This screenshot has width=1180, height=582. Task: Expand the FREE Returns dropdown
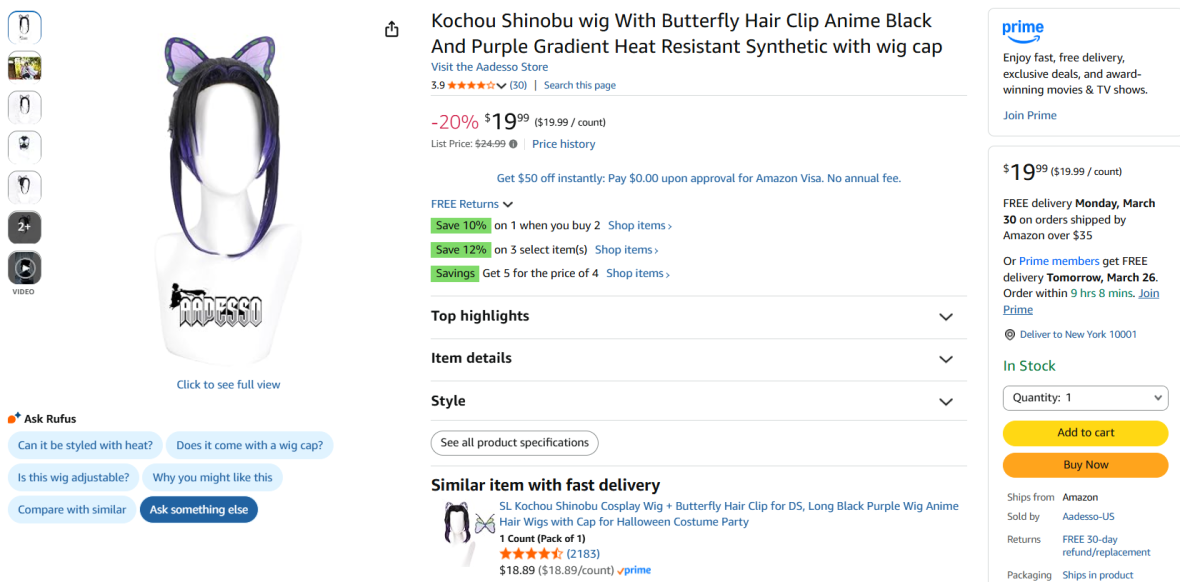coord(508,204)
